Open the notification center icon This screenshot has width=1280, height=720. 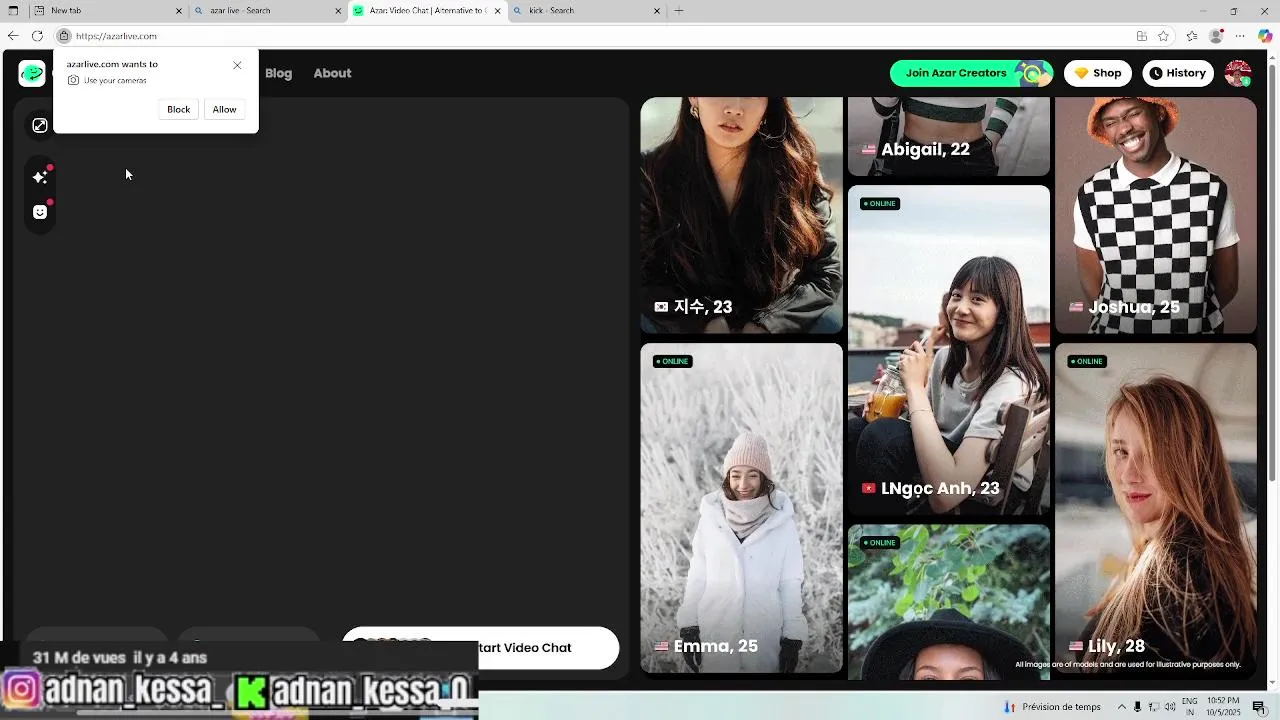point(1259,707)
